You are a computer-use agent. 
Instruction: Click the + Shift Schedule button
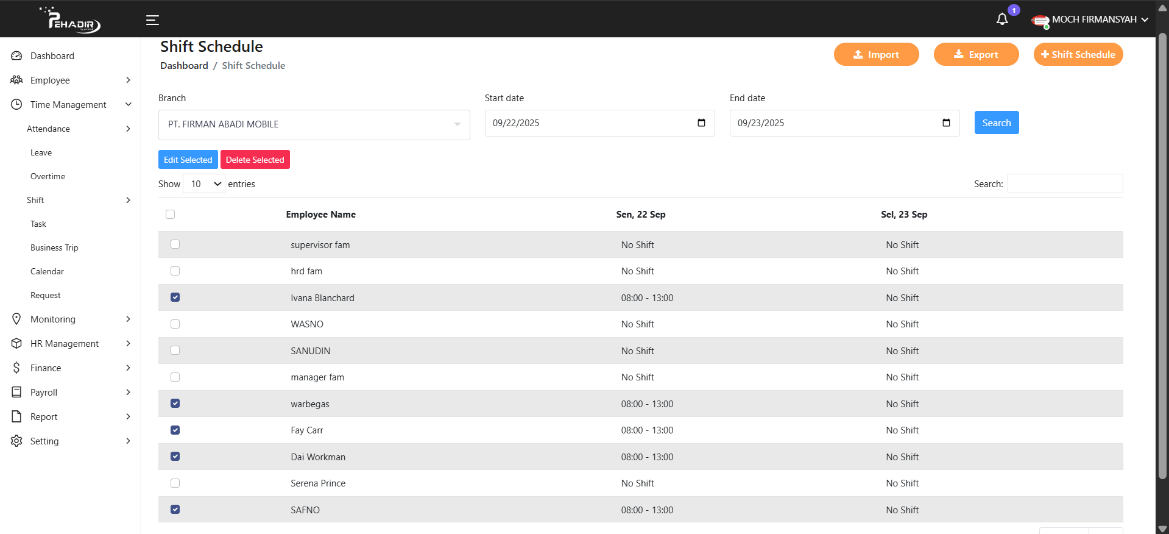coord(1078,54)
